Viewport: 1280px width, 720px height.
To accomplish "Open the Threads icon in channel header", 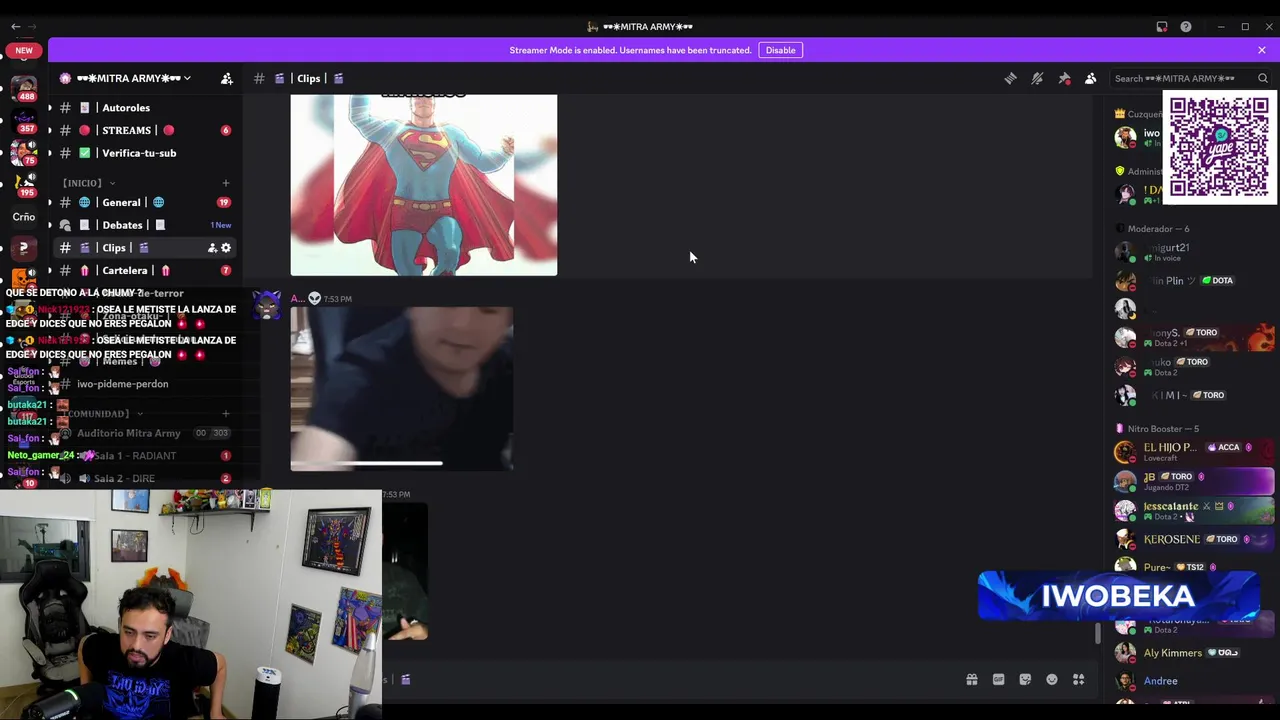I will point(1010,78).
